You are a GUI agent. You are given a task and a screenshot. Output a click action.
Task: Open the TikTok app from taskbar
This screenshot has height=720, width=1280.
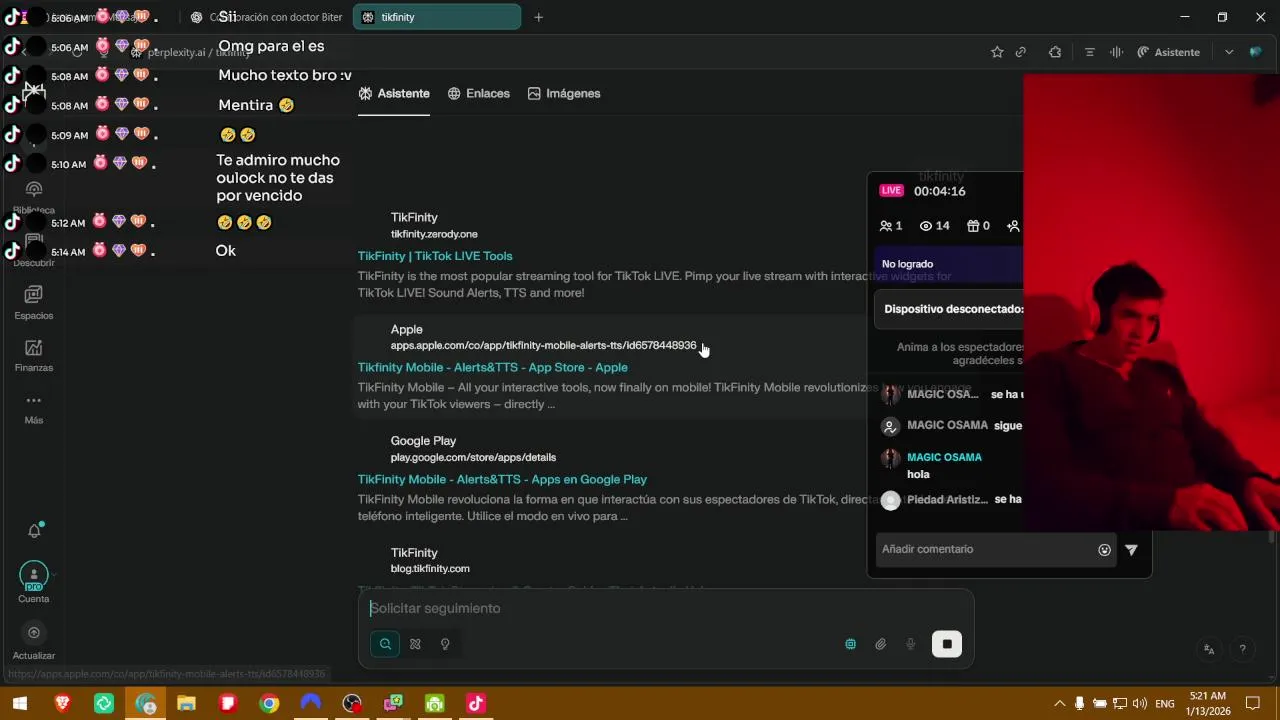point(476,704)
